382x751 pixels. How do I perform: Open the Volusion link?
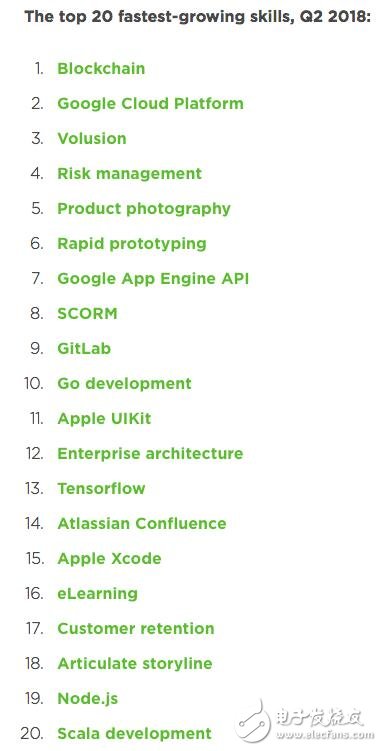(x=92, y=138)
